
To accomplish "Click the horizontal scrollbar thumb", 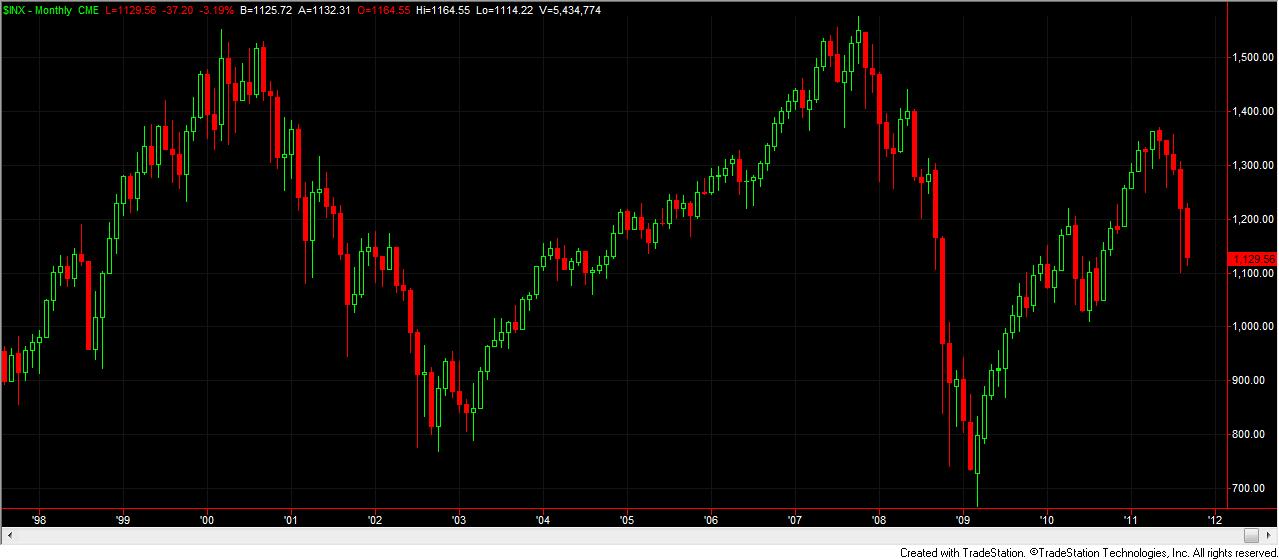I will pyautogui.click(x=1252, y=536).
